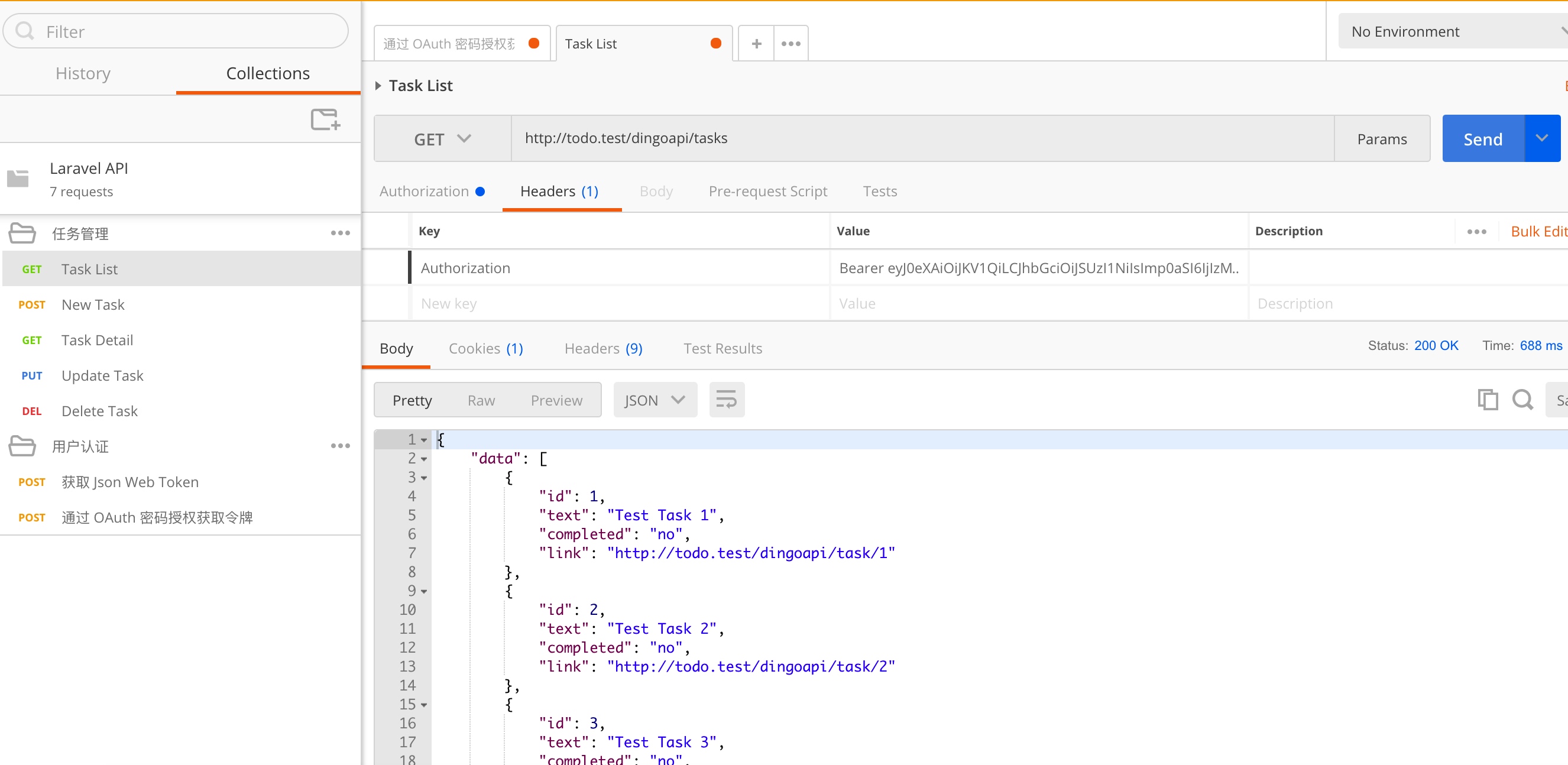Open the Test Results tab
This screenshot has width=1568, height=765.
723,348
